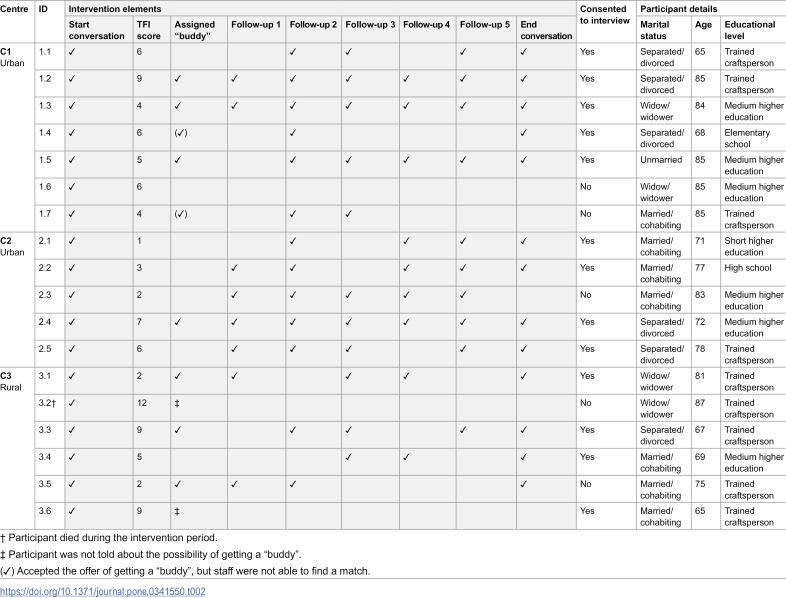Open the journal DOI link below table
The height and width of the screenshot is (598, 786).
click(x=102, y=591)
